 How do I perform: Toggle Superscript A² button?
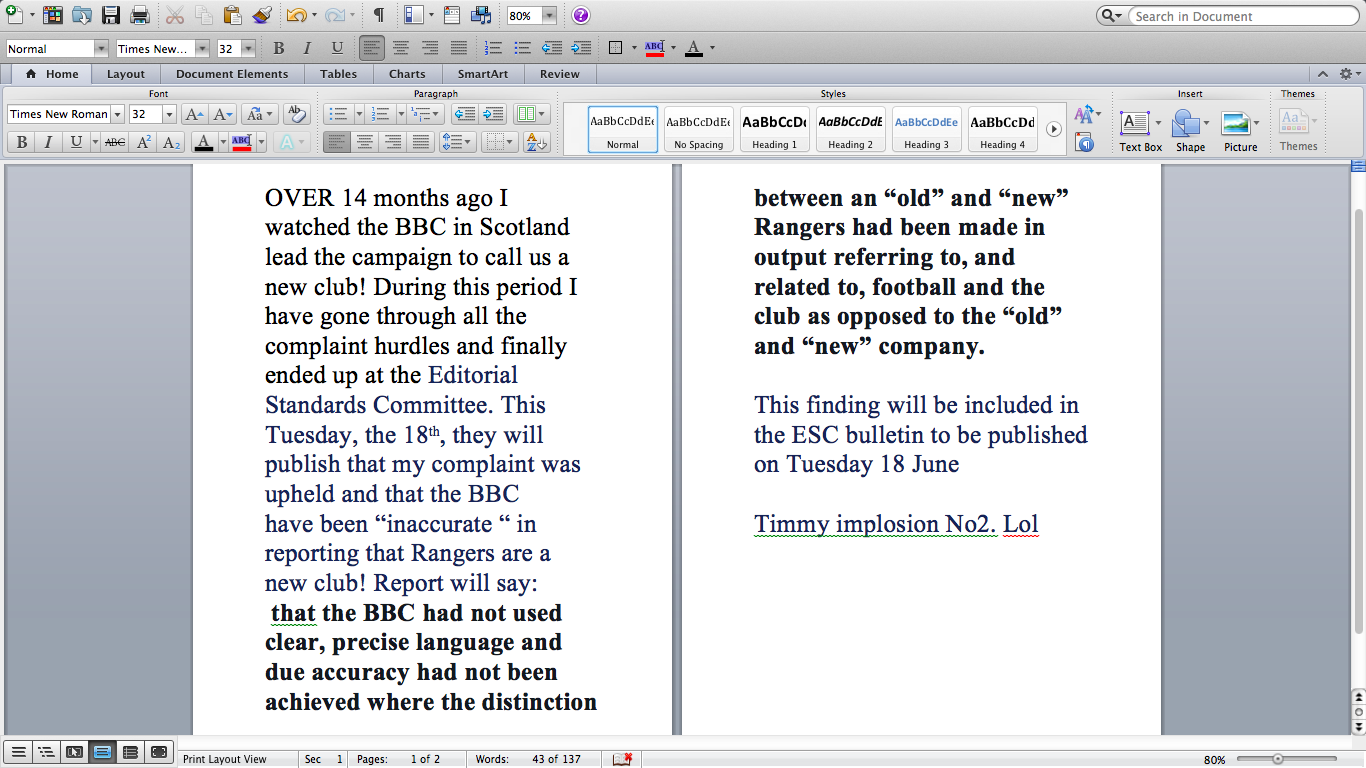143,142
